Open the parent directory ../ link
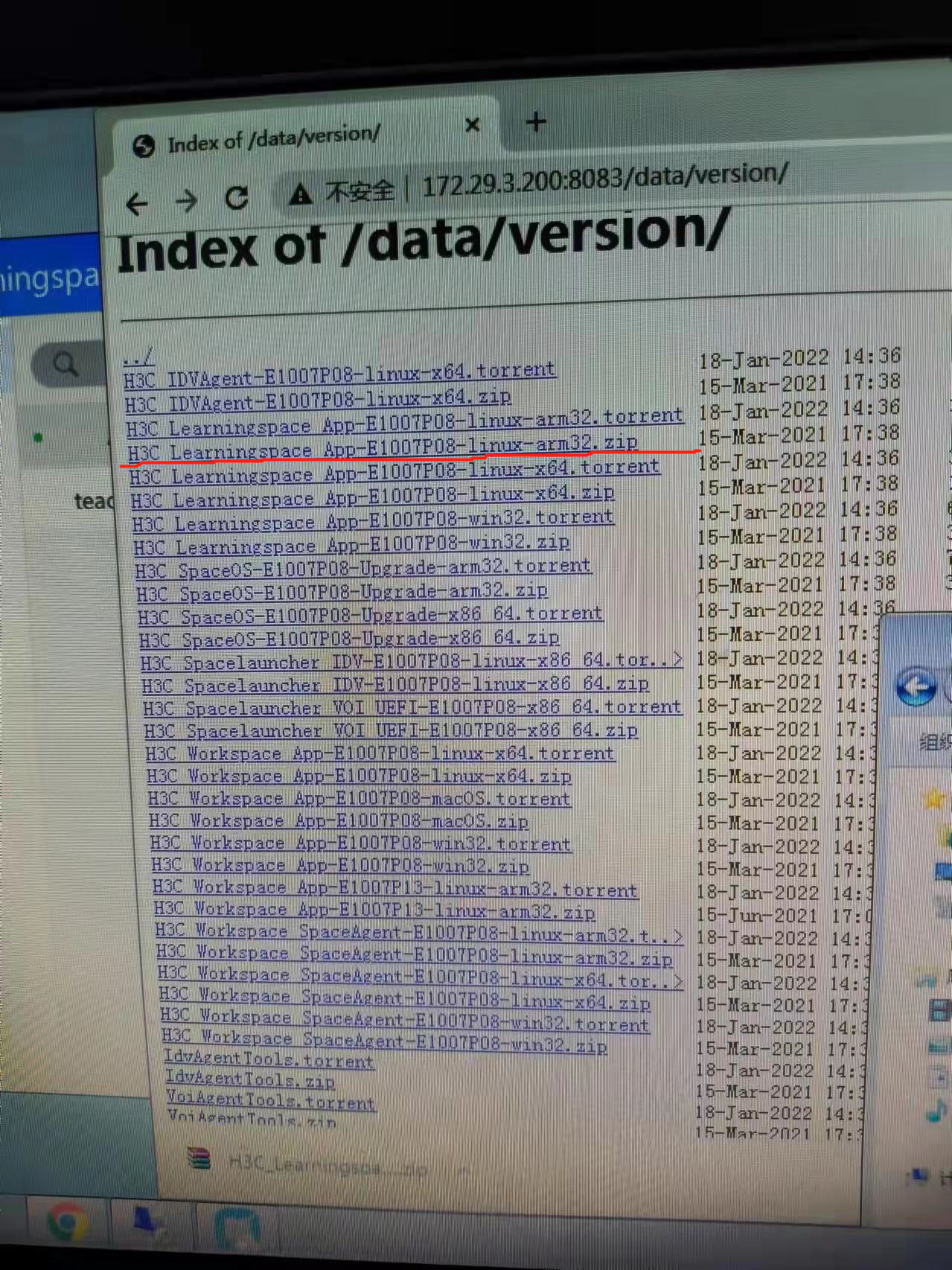952x1270 pixels. [138, 357]
